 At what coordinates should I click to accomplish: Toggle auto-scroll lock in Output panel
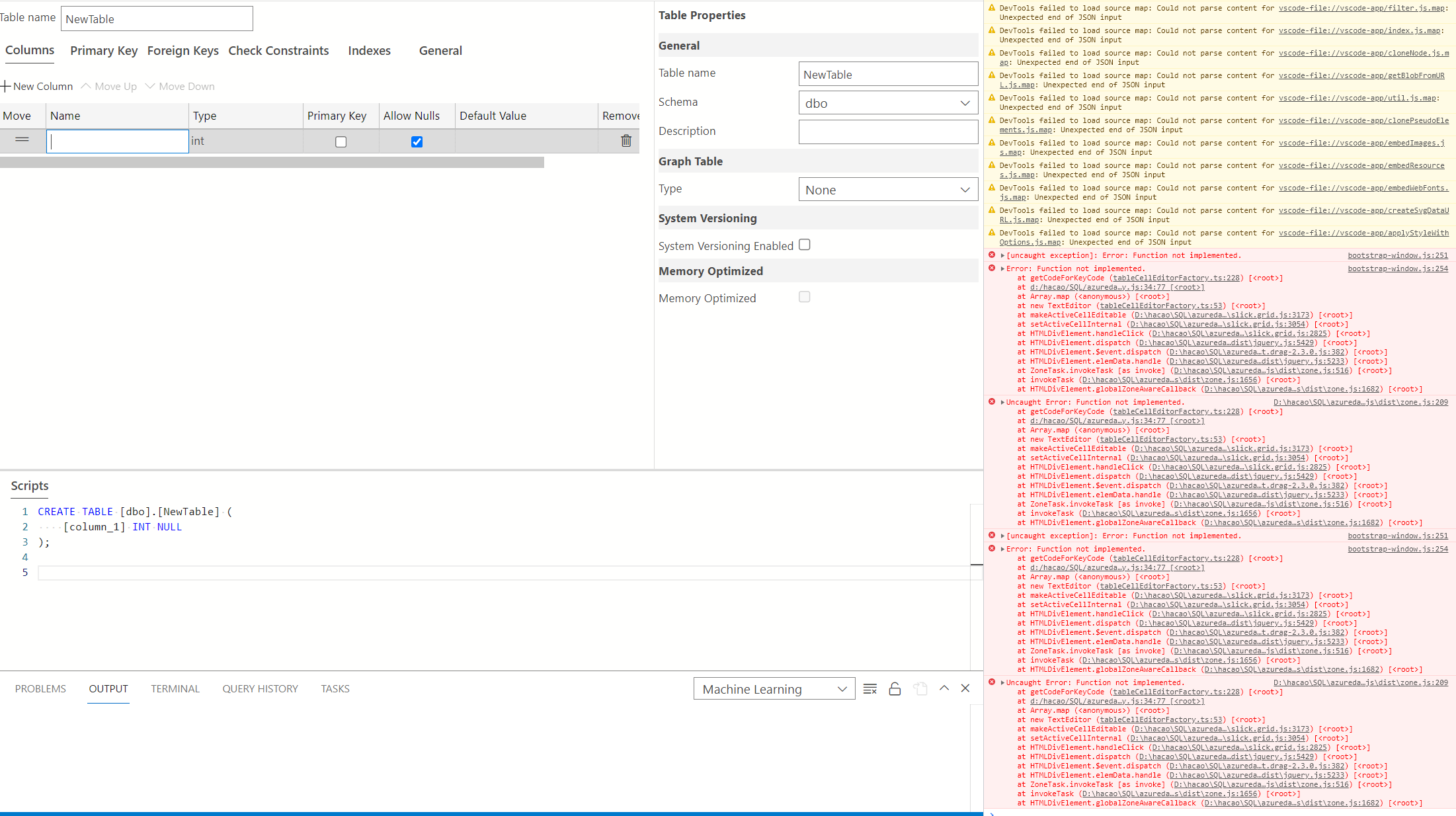(x=895, y=688)
